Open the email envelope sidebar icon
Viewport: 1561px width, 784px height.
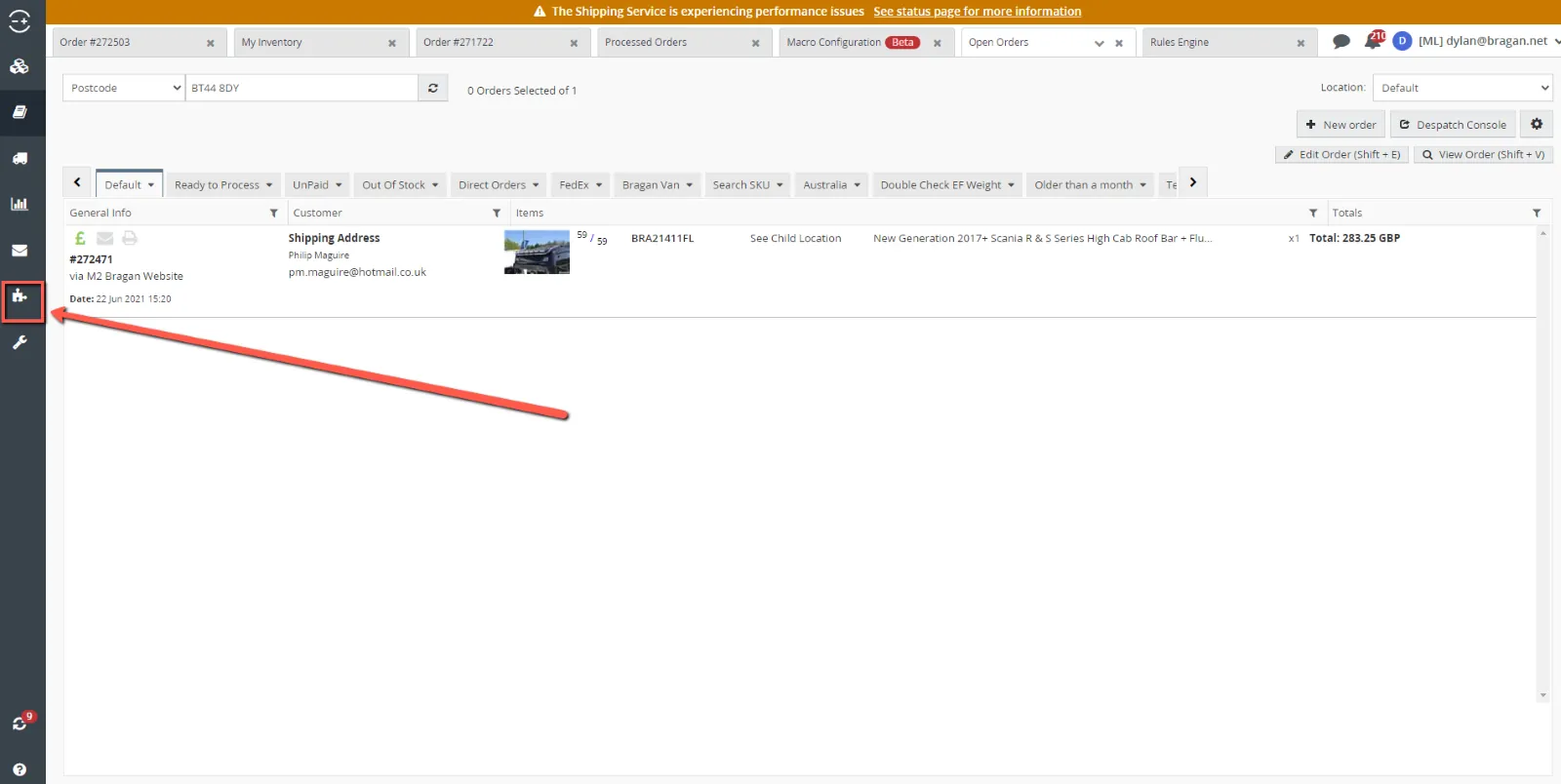point(20,251)
